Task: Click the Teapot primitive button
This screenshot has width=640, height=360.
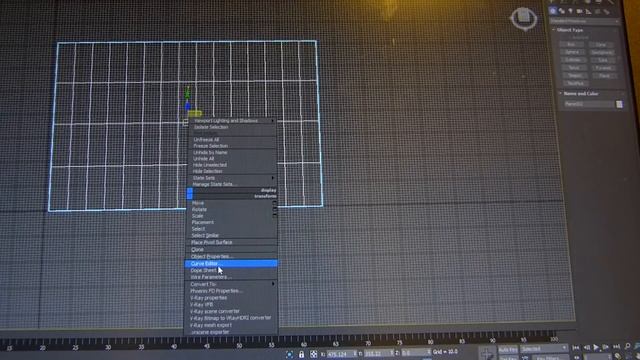Action: point(575,76)
